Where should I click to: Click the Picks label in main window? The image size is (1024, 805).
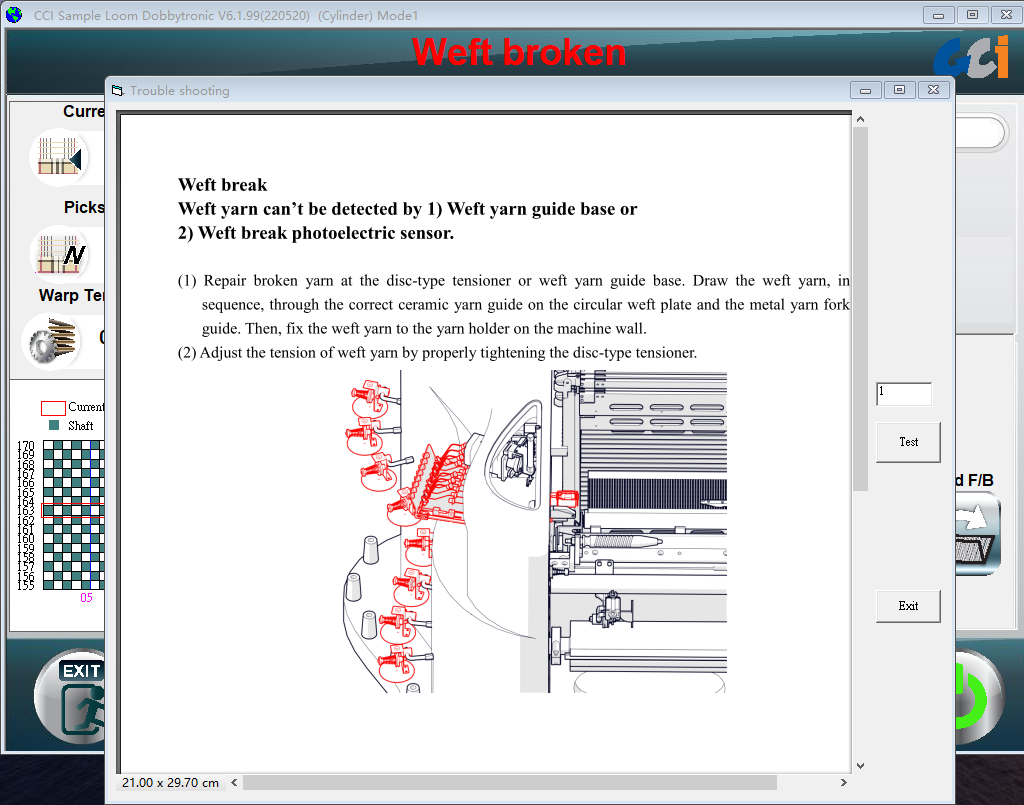pyautogui.click(x=84, y=207)
